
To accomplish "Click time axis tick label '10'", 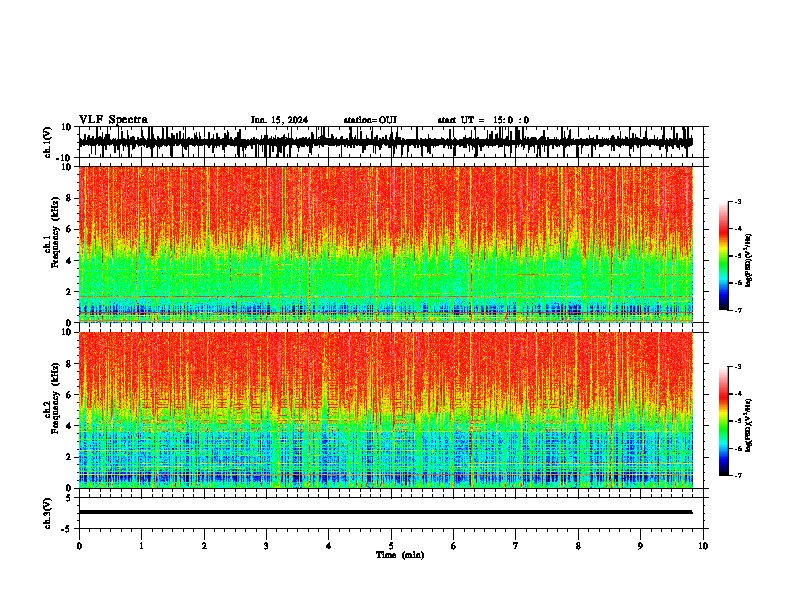I will coord(703,546).
